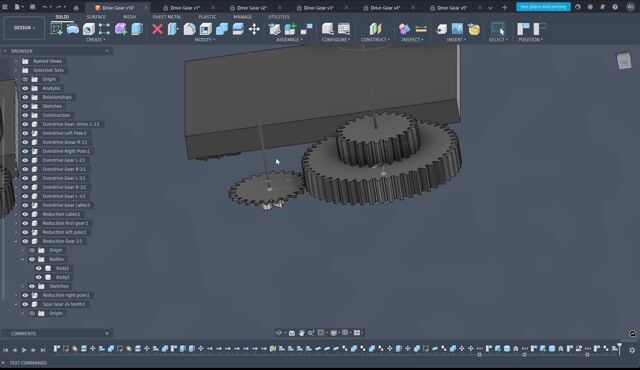
Task: Jump to the timeline beginning
Action: [6, 350]
